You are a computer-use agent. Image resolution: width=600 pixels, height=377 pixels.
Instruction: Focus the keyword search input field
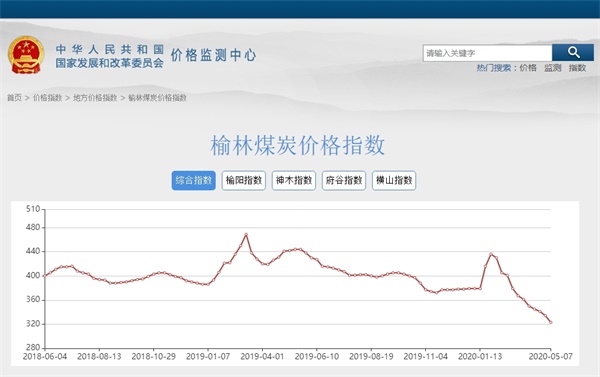tap(488, 53)
